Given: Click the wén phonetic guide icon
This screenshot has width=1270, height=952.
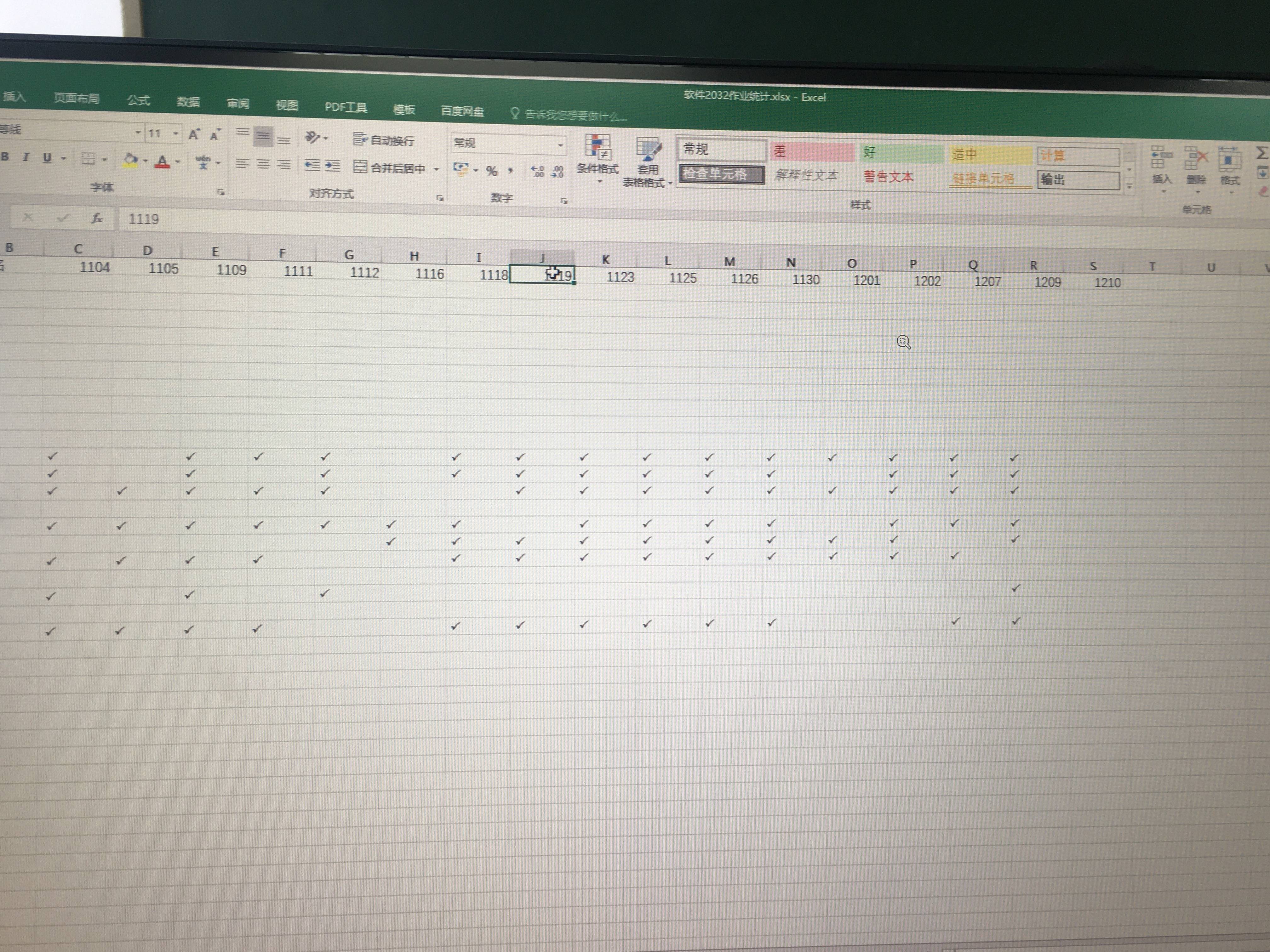Looking at the screenshot, I should coord(203,162).
